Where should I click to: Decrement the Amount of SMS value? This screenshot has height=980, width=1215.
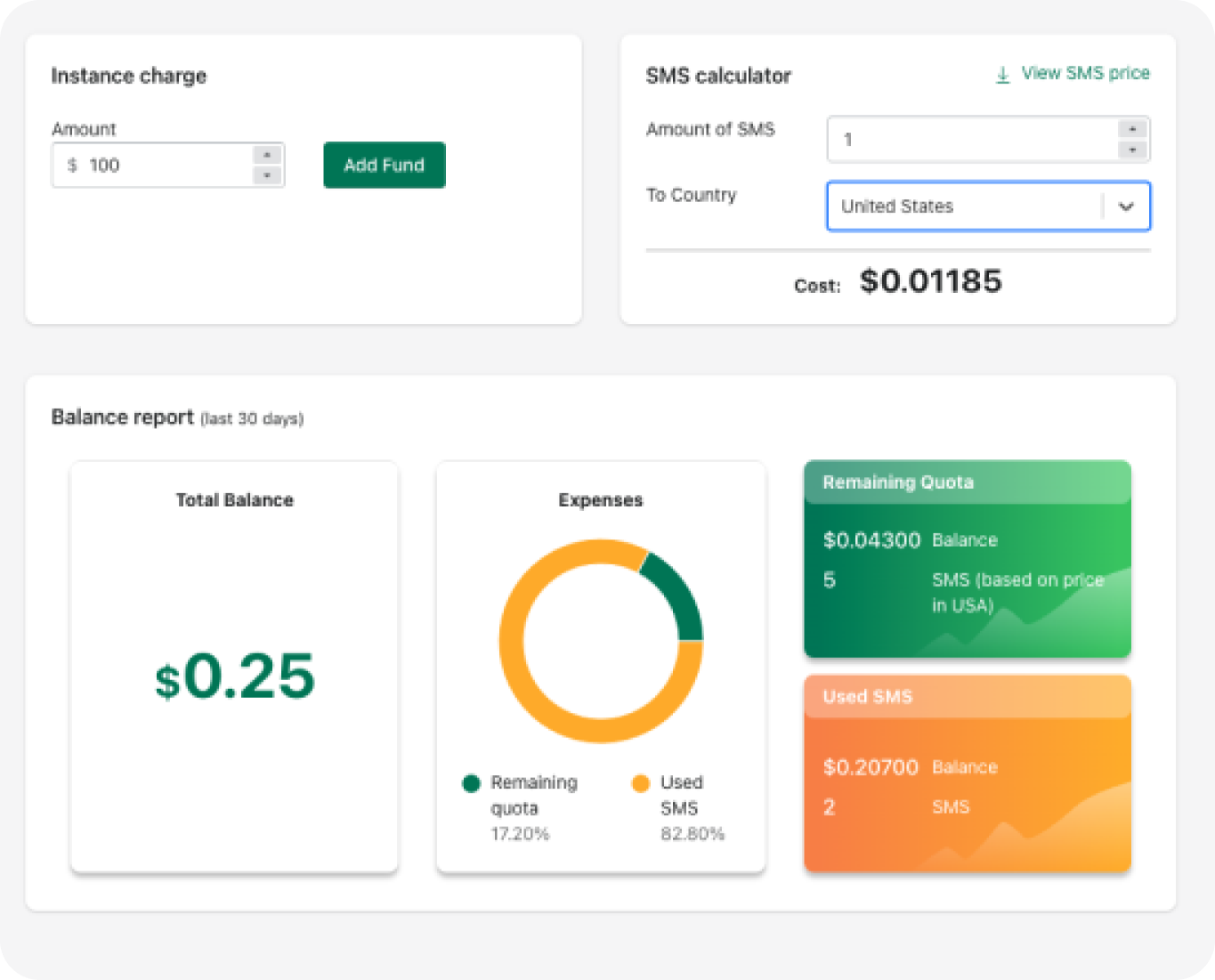pyautogui.click(x=1132, y=150)
